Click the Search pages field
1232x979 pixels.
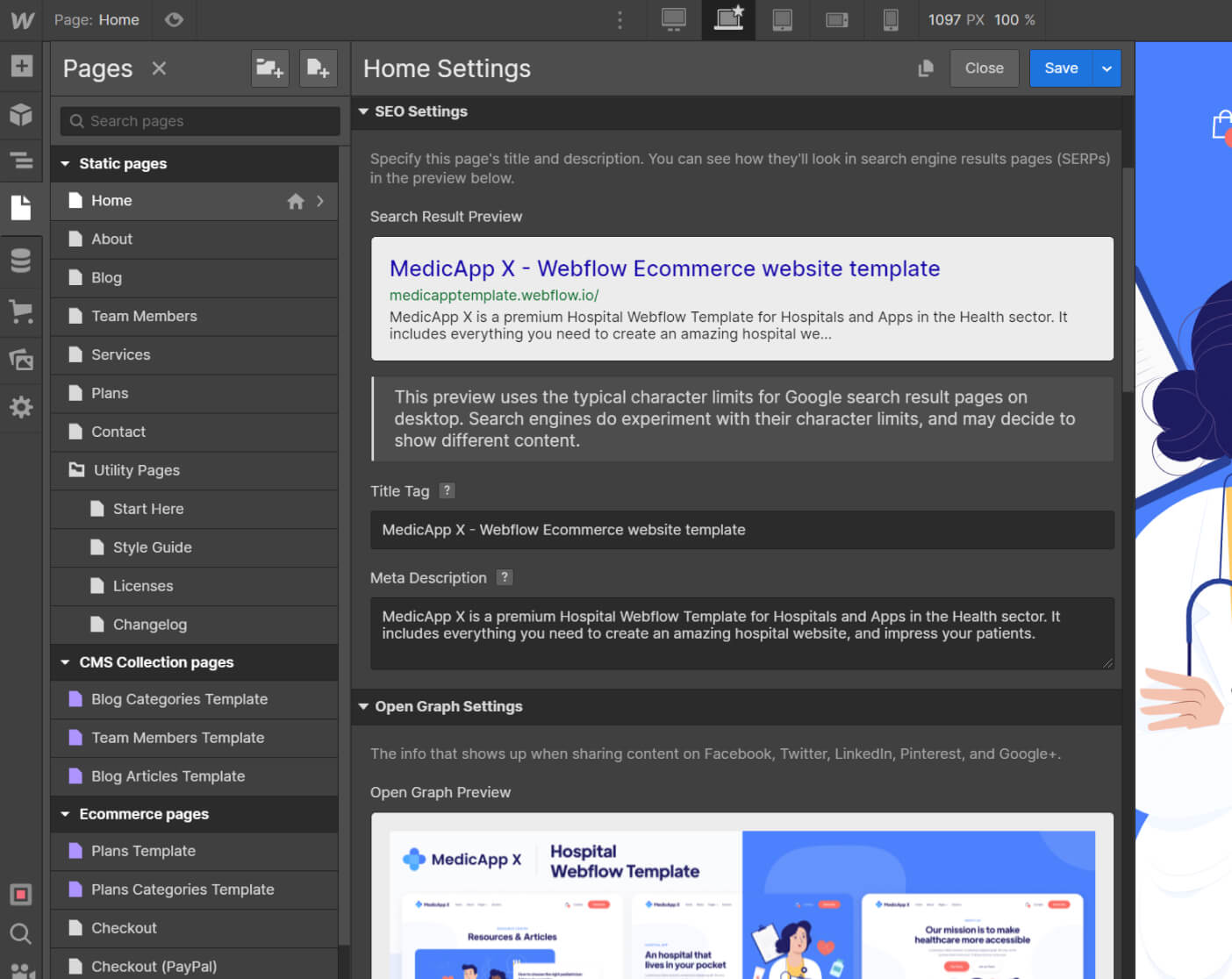pyautogui.click(x=200, y=121)
